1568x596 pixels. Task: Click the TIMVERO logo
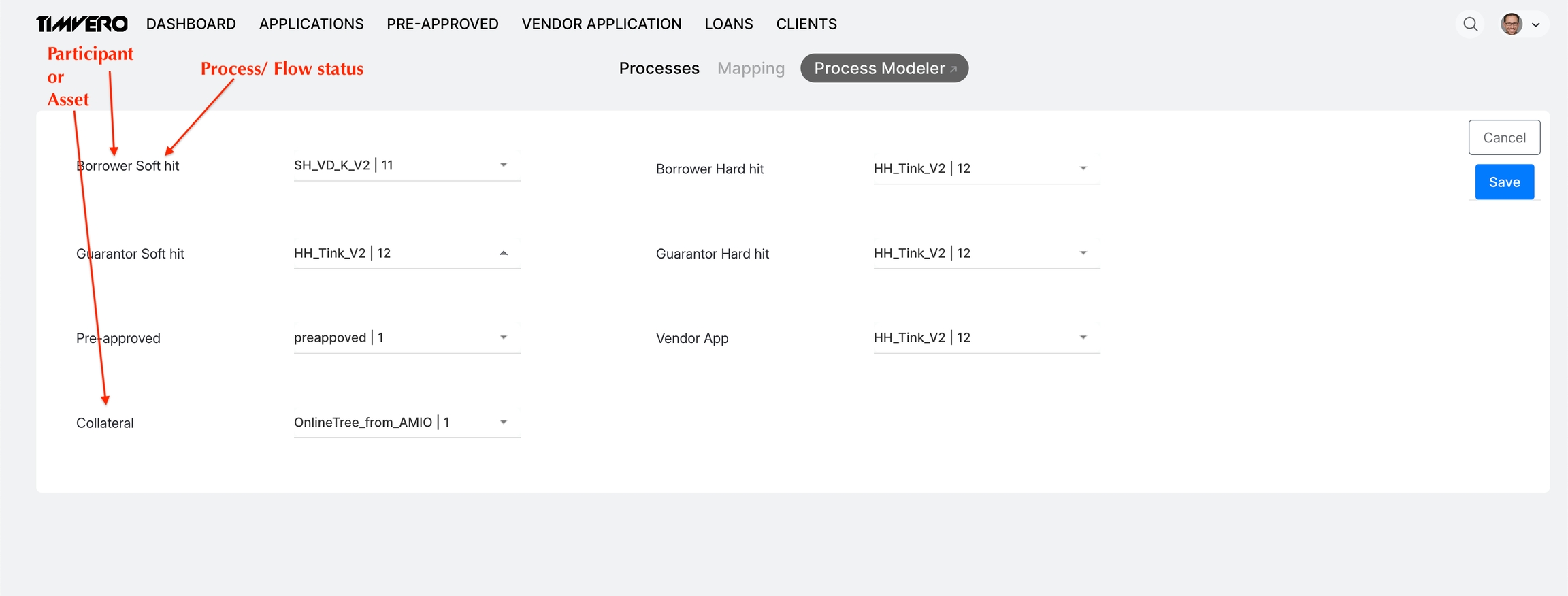point(82,24)
